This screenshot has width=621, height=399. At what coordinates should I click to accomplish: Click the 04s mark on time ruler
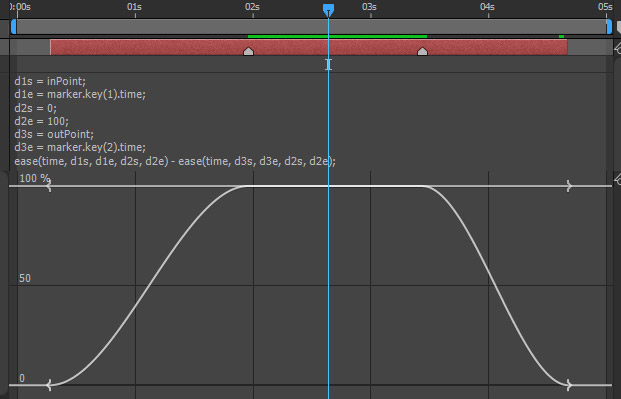pyautogui.click(x=487, y=7)
